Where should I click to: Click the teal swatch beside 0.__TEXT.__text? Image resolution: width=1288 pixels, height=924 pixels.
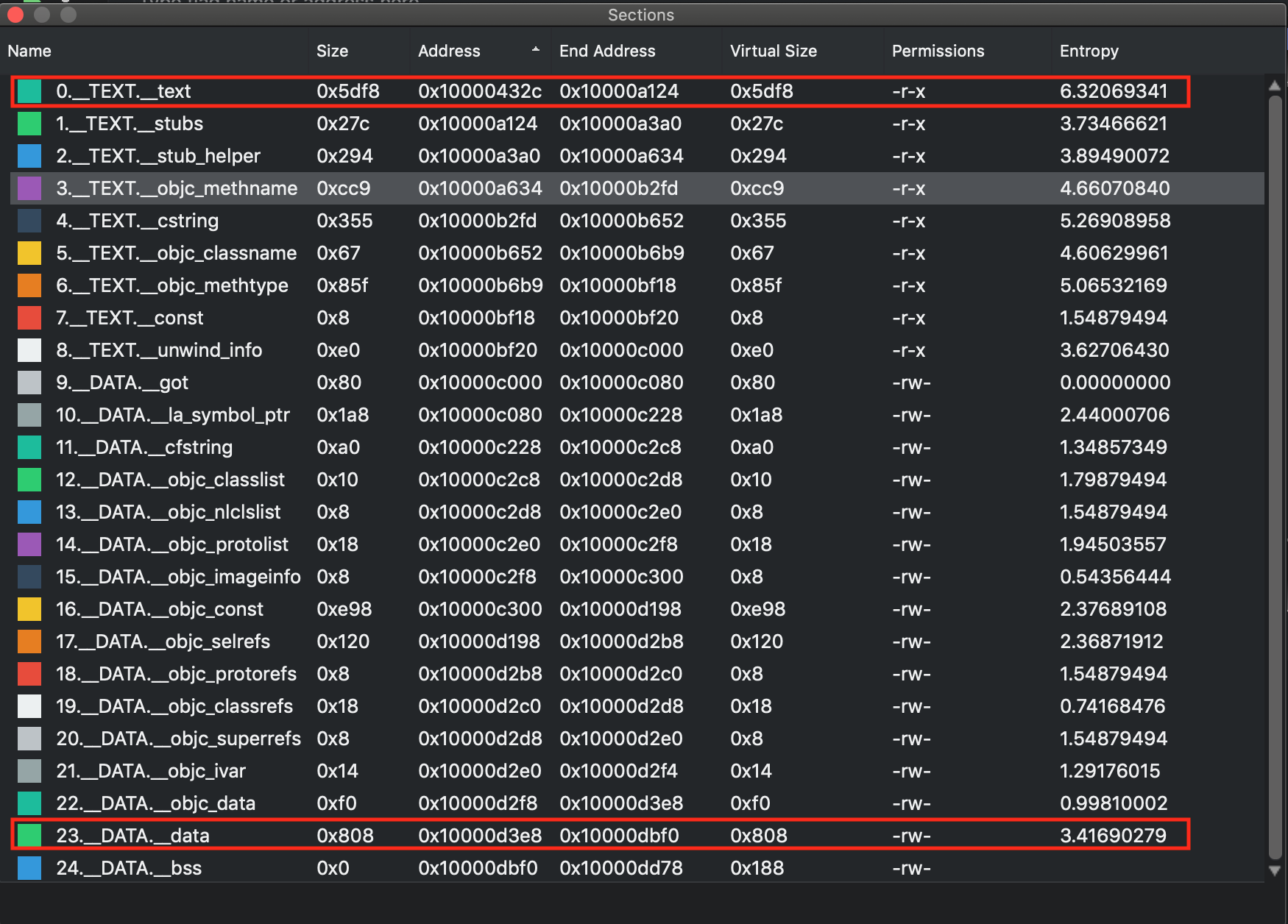[x=29, y=91]
